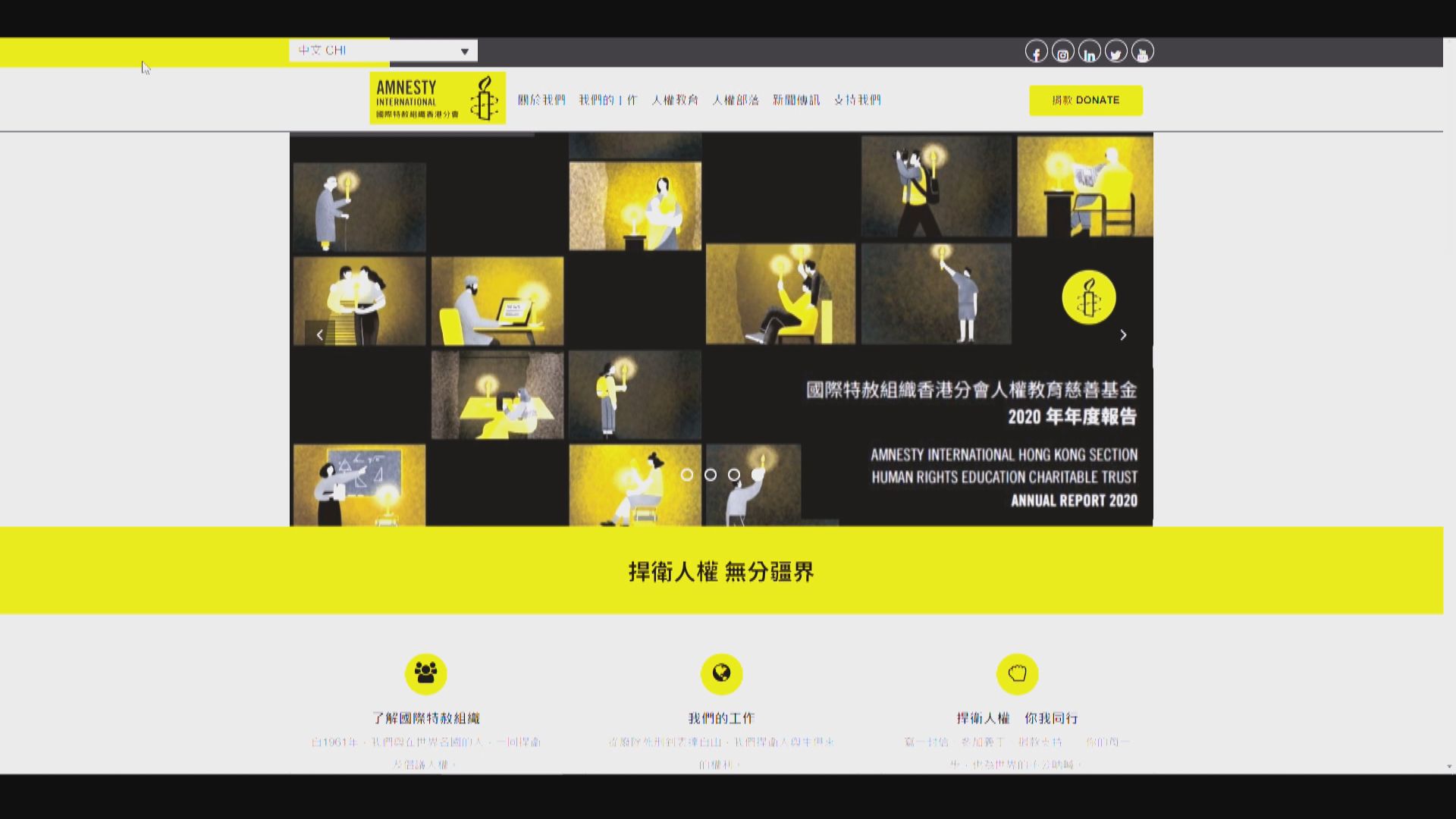Screen dimensions: 1456x819
Task: Open Amnesty International's Facebook page
Action: [1036, 52]
